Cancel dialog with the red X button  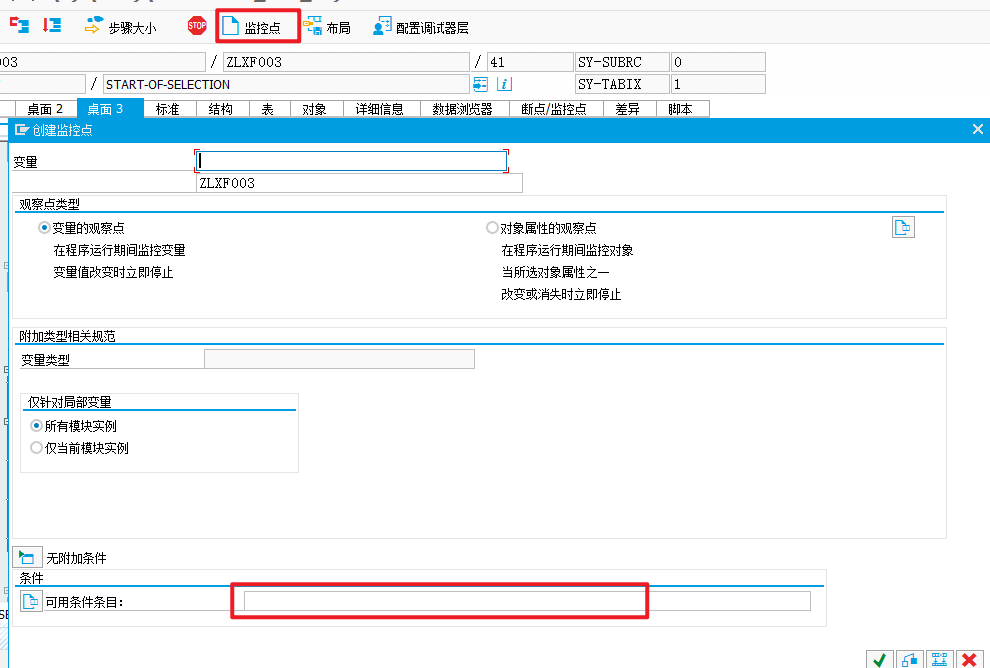coord(969,660)
